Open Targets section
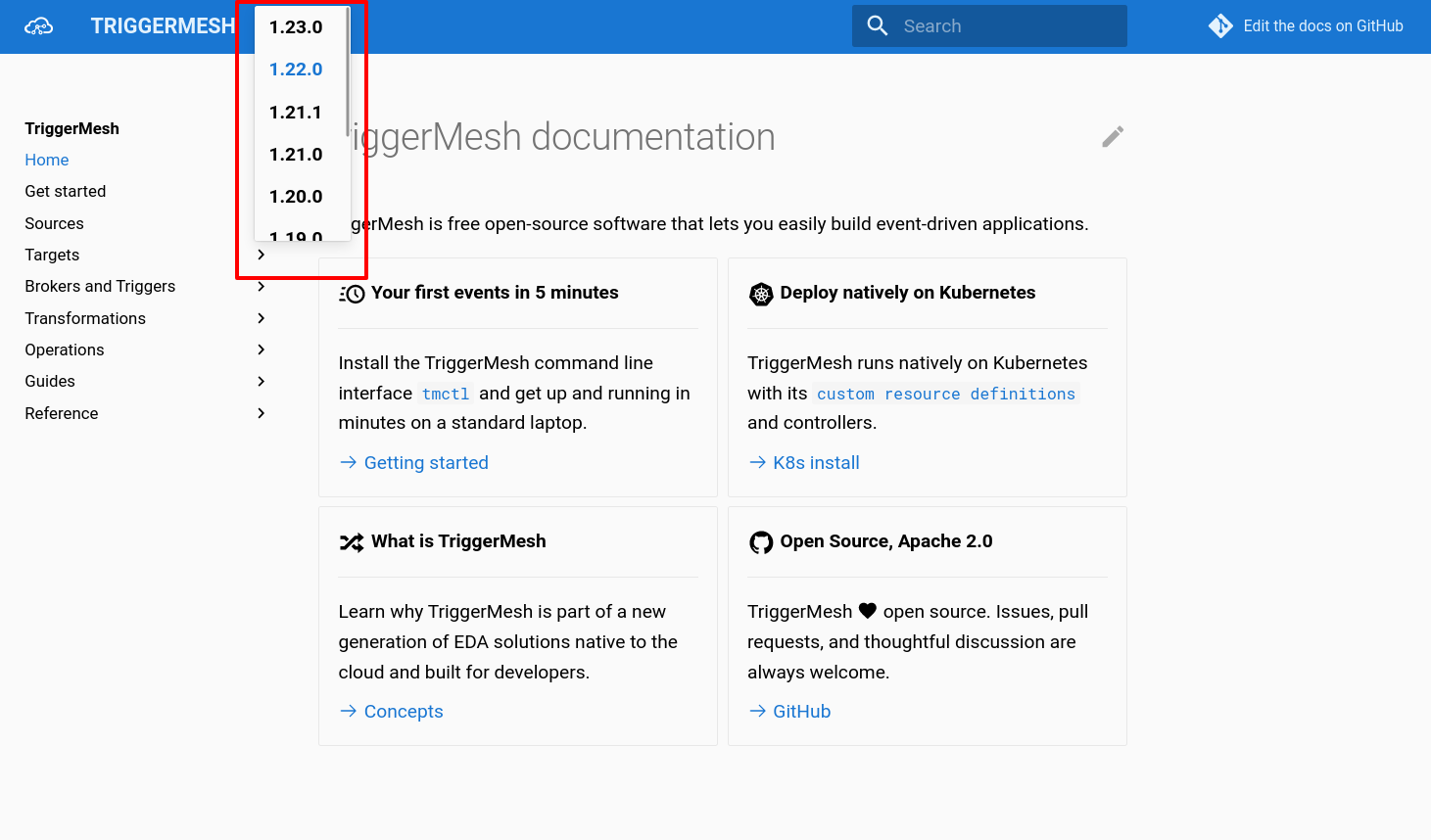Viewport: 1431px width, 840px height. point(53,255)
